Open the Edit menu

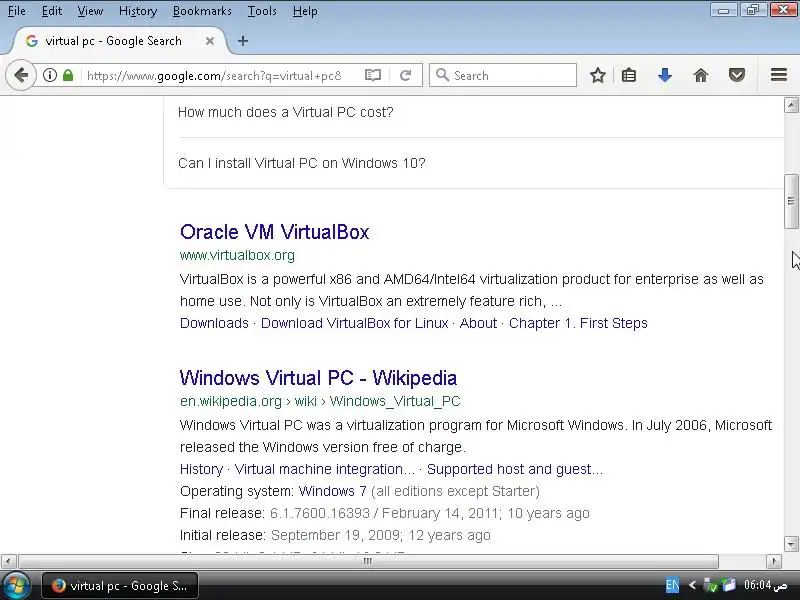52,11
